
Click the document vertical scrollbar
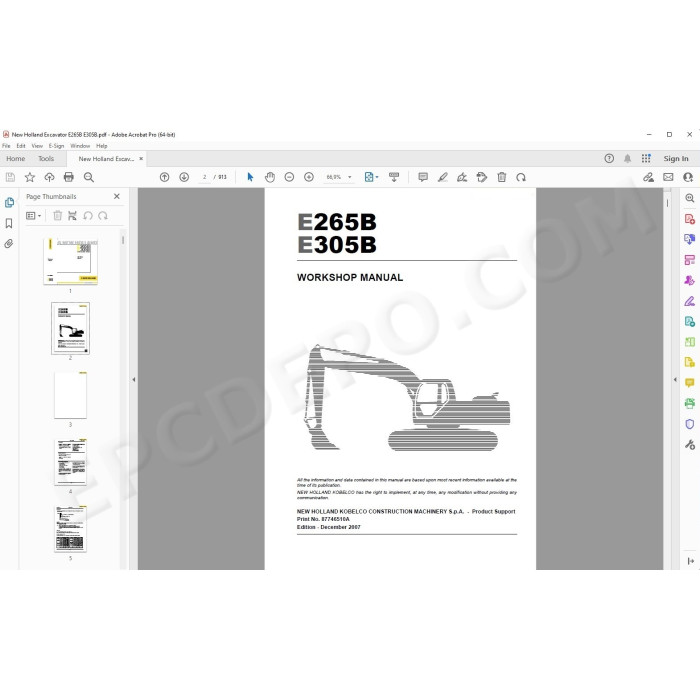667,203
